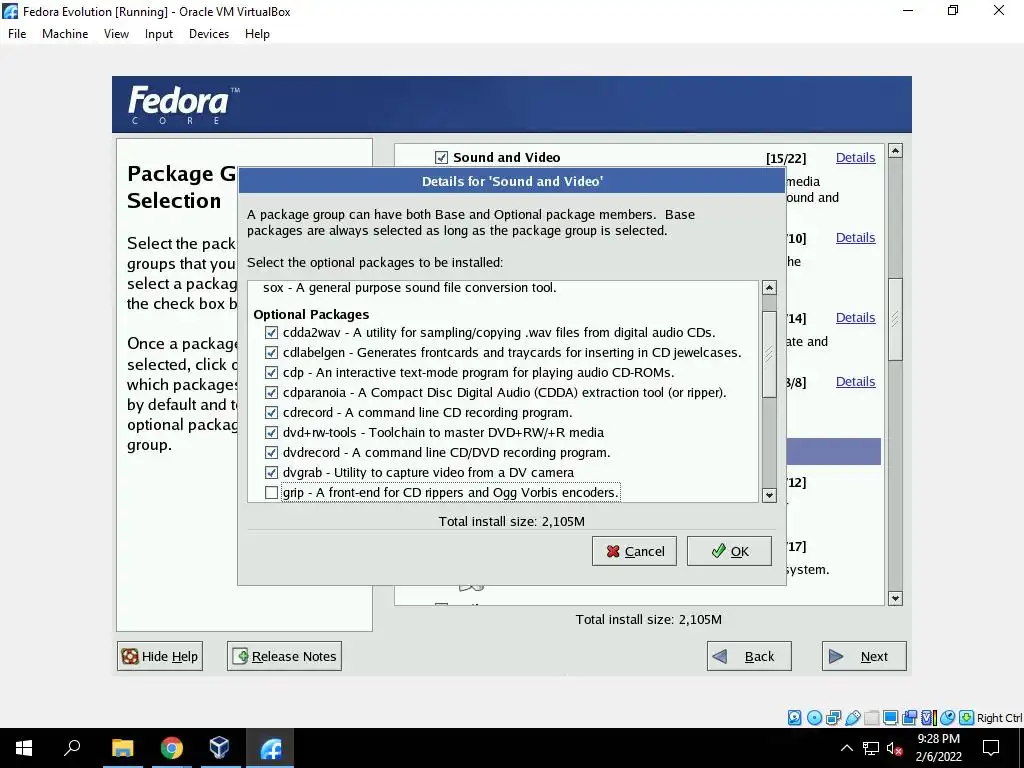Open File Explorer from the taskbar
1024x768 pixels.
tap(122, 748)
